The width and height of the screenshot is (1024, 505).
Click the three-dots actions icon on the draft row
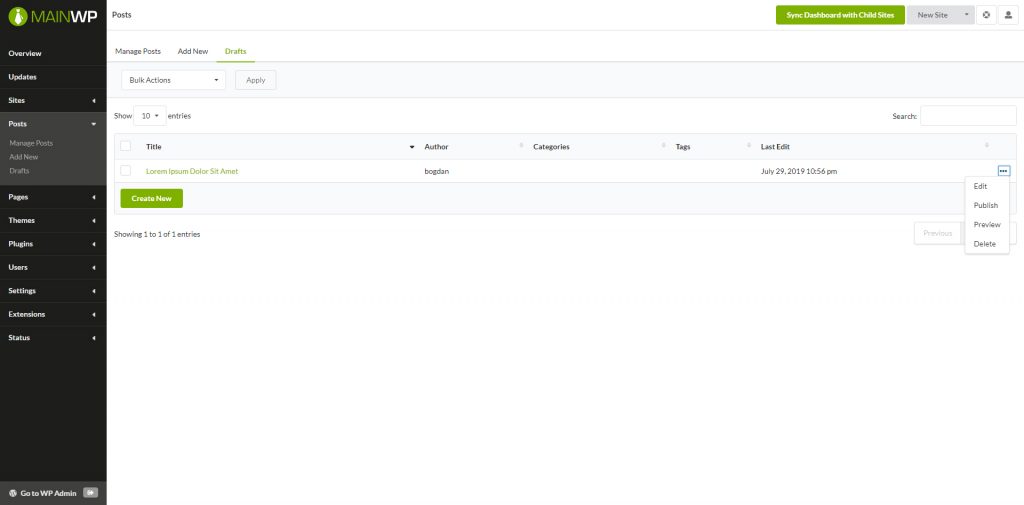point(1003,171)
